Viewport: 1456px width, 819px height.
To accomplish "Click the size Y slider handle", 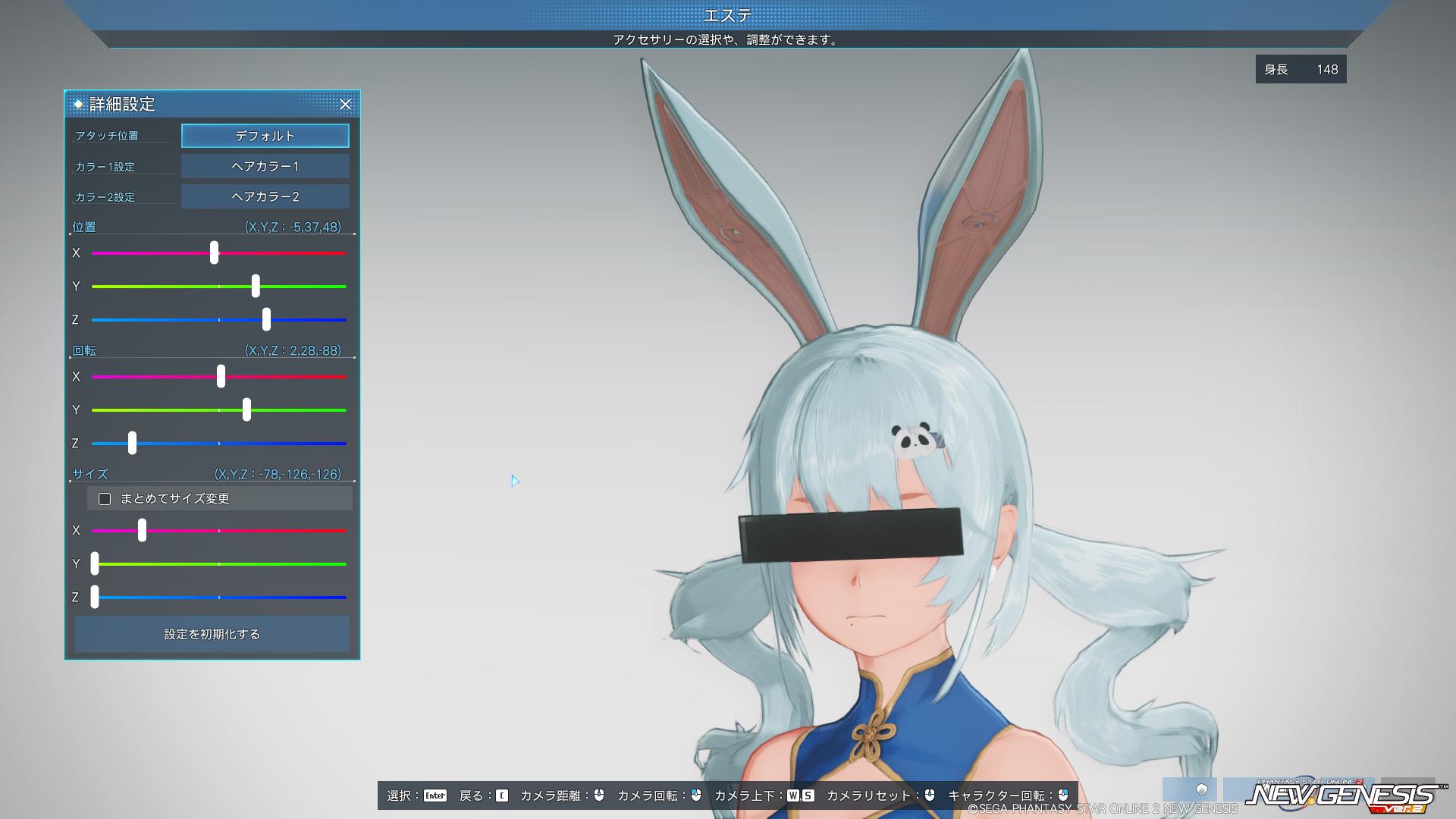I will (x=95, y=563).
